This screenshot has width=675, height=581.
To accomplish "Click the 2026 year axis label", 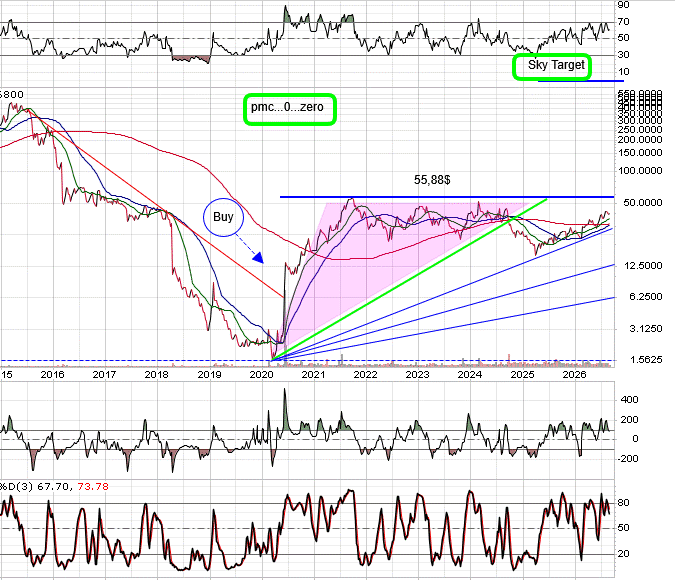I will coord(574,374).
